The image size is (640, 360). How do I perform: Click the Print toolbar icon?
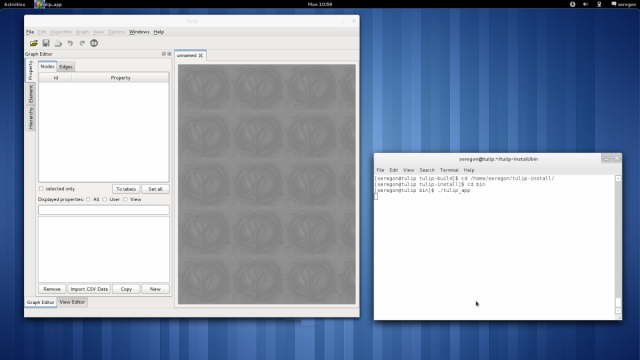click(58, 43)
